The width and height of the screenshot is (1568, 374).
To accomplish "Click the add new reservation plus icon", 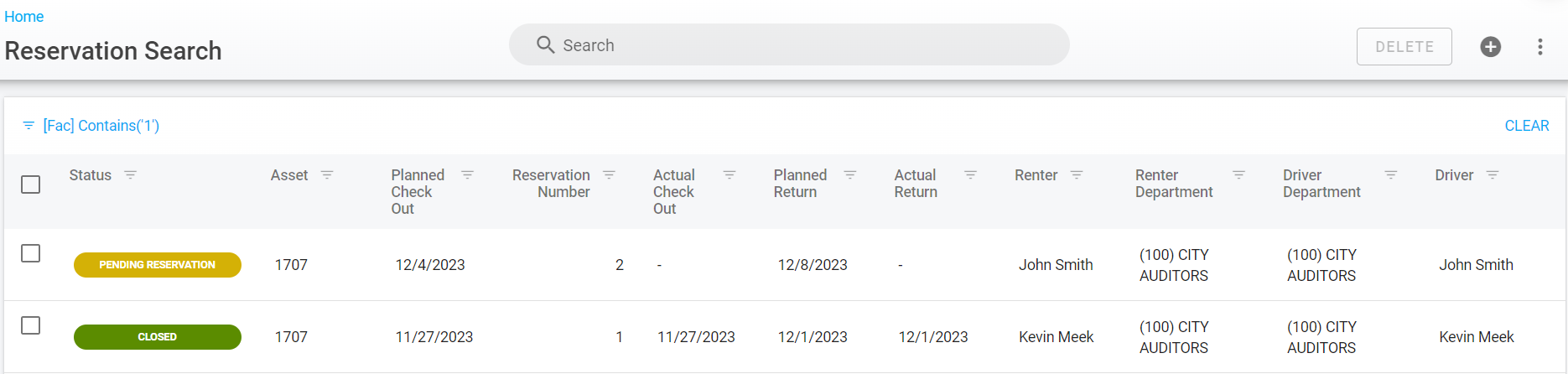I will pyautogui.click(x=1490, y=47).
